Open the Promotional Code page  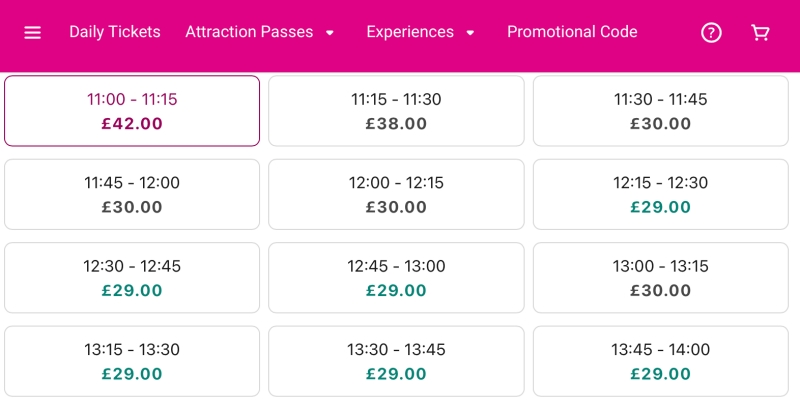coord(572,32)
